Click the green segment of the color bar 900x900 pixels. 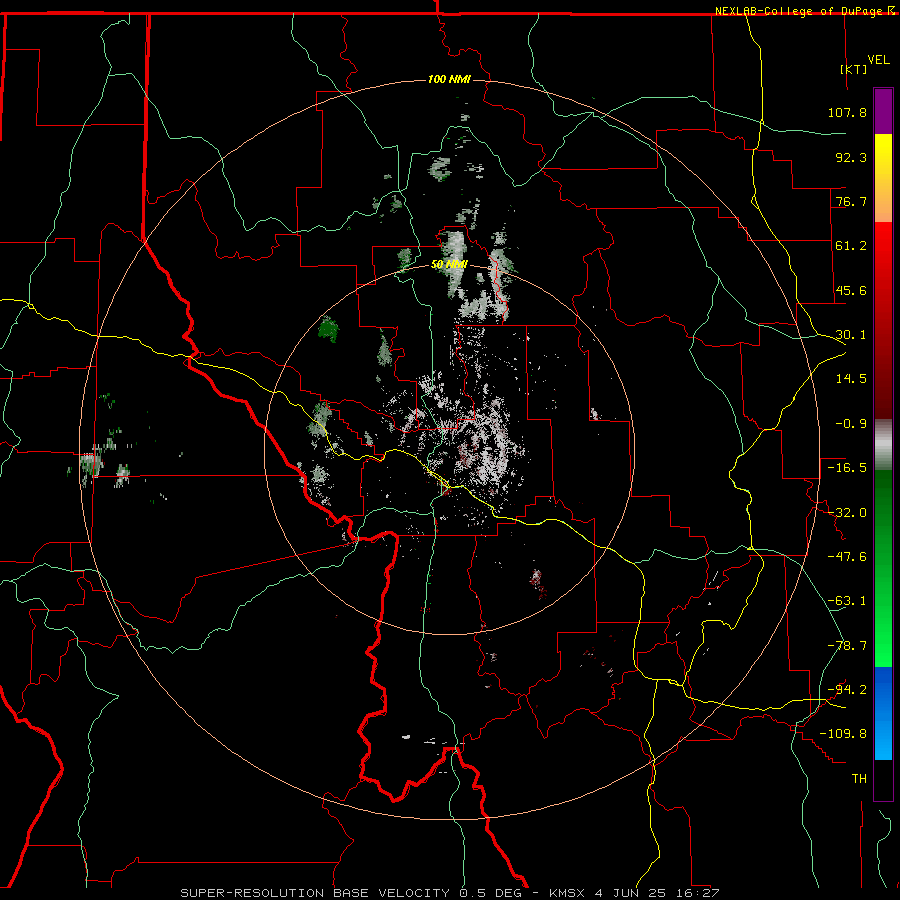pyautogui.click(x=883, y=568)
